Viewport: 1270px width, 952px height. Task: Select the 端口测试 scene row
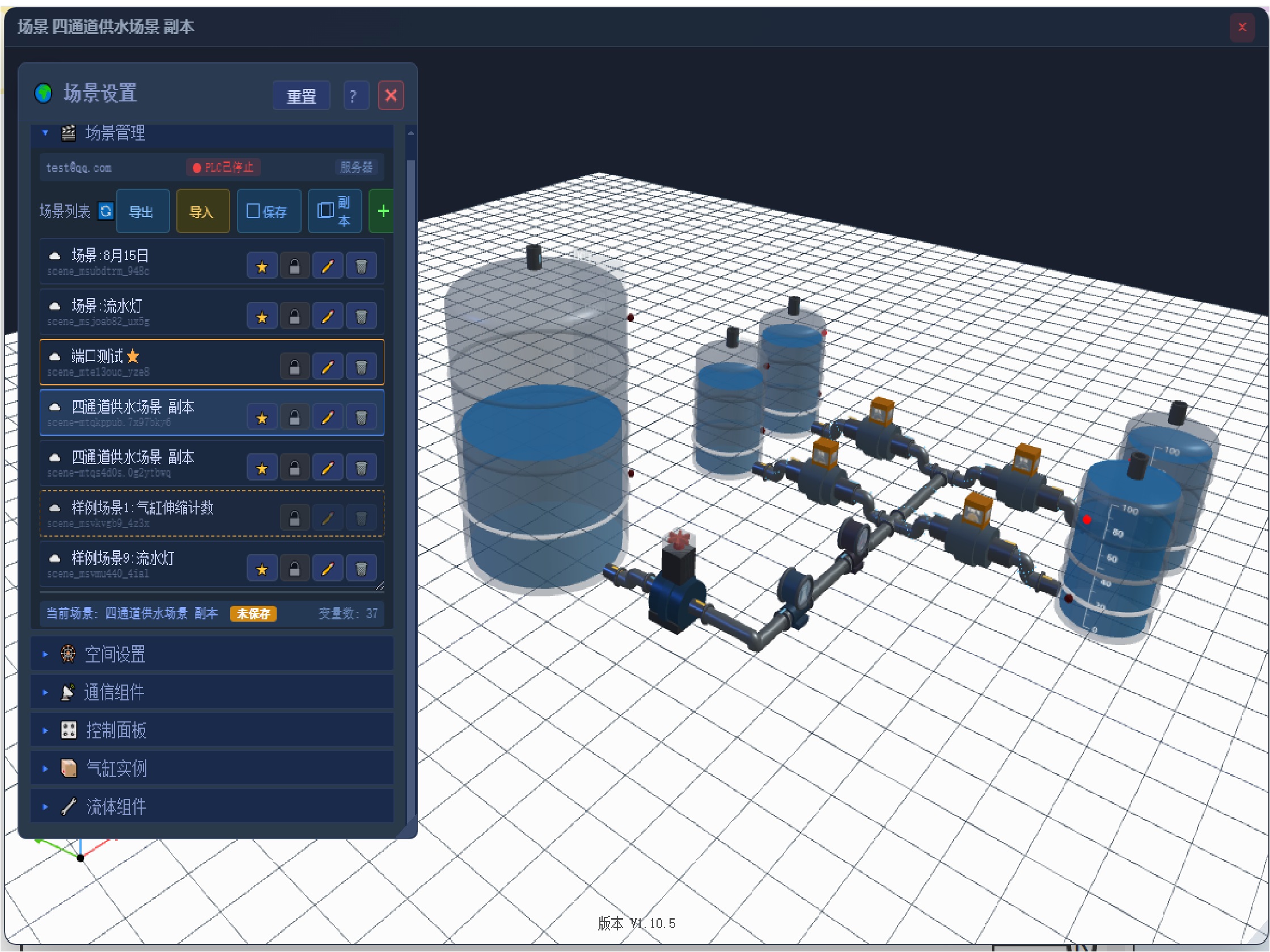point(212,362)
